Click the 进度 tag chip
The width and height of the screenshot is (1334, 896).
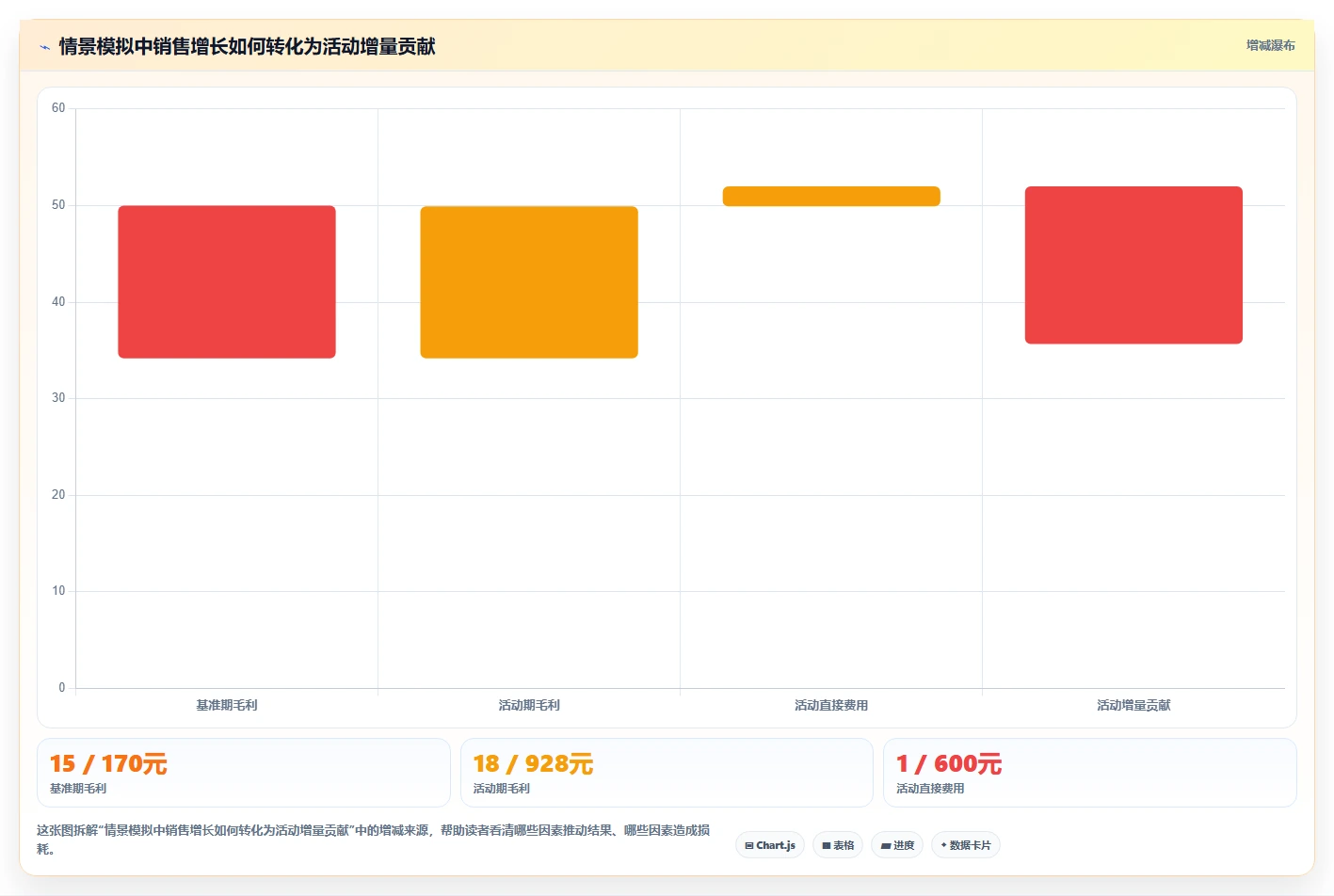897,845
